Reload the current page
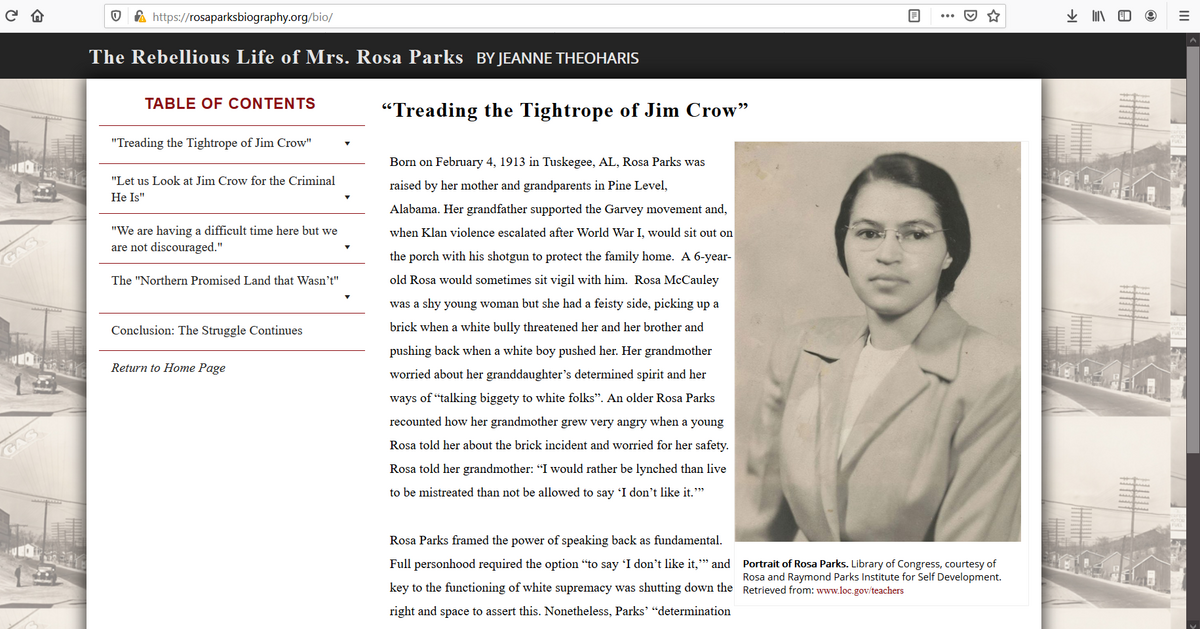This screenshot has height=629, width=1200. (10, 16)
